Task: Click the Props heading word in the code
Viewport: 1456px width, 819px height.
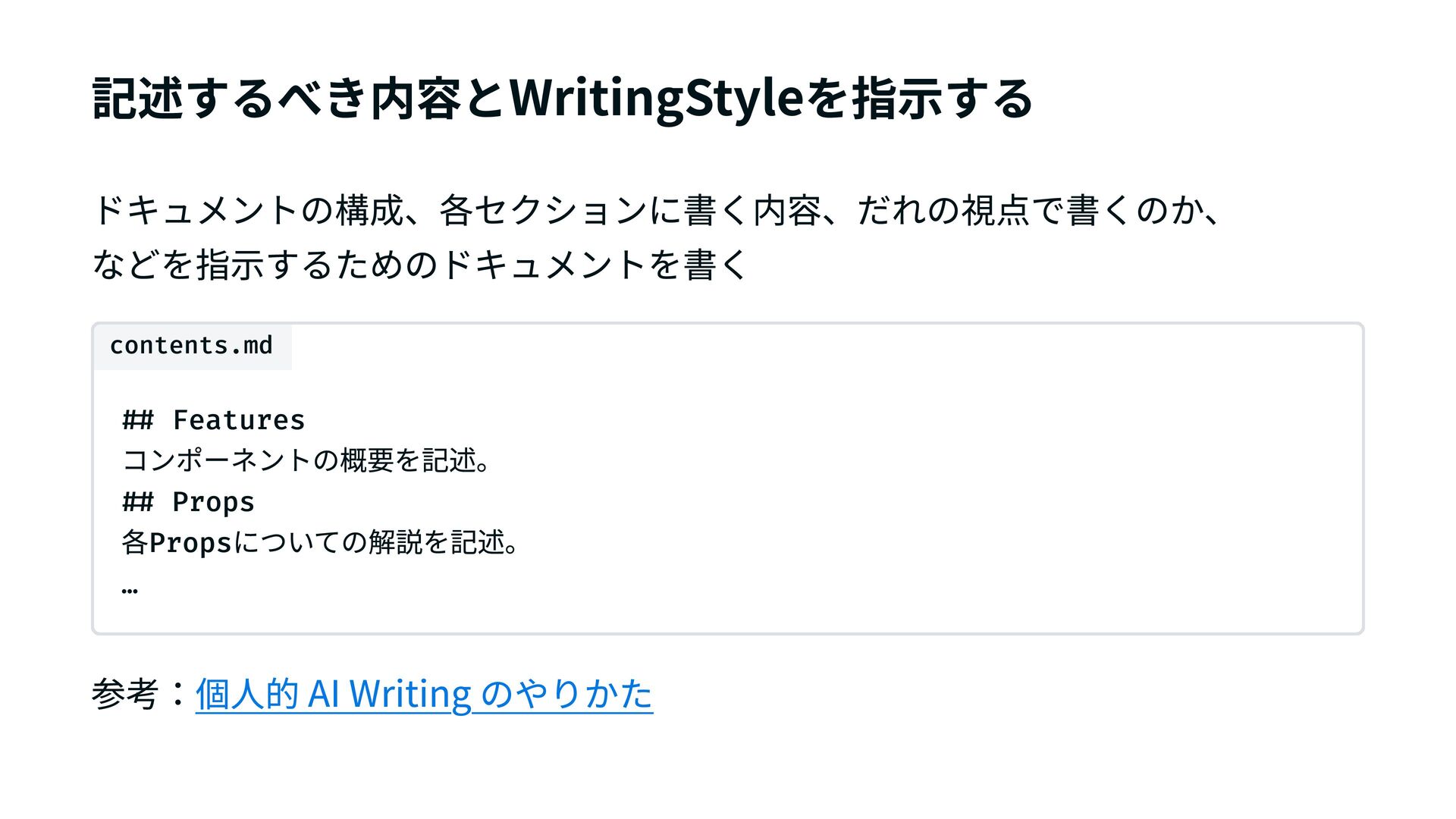Action: (x=213, y=502)
